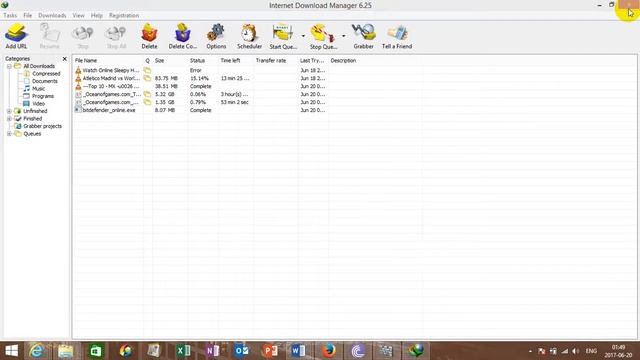Click the Stop toolbar icon
This screenshot has width=640, height=360.
coord(83,36)
